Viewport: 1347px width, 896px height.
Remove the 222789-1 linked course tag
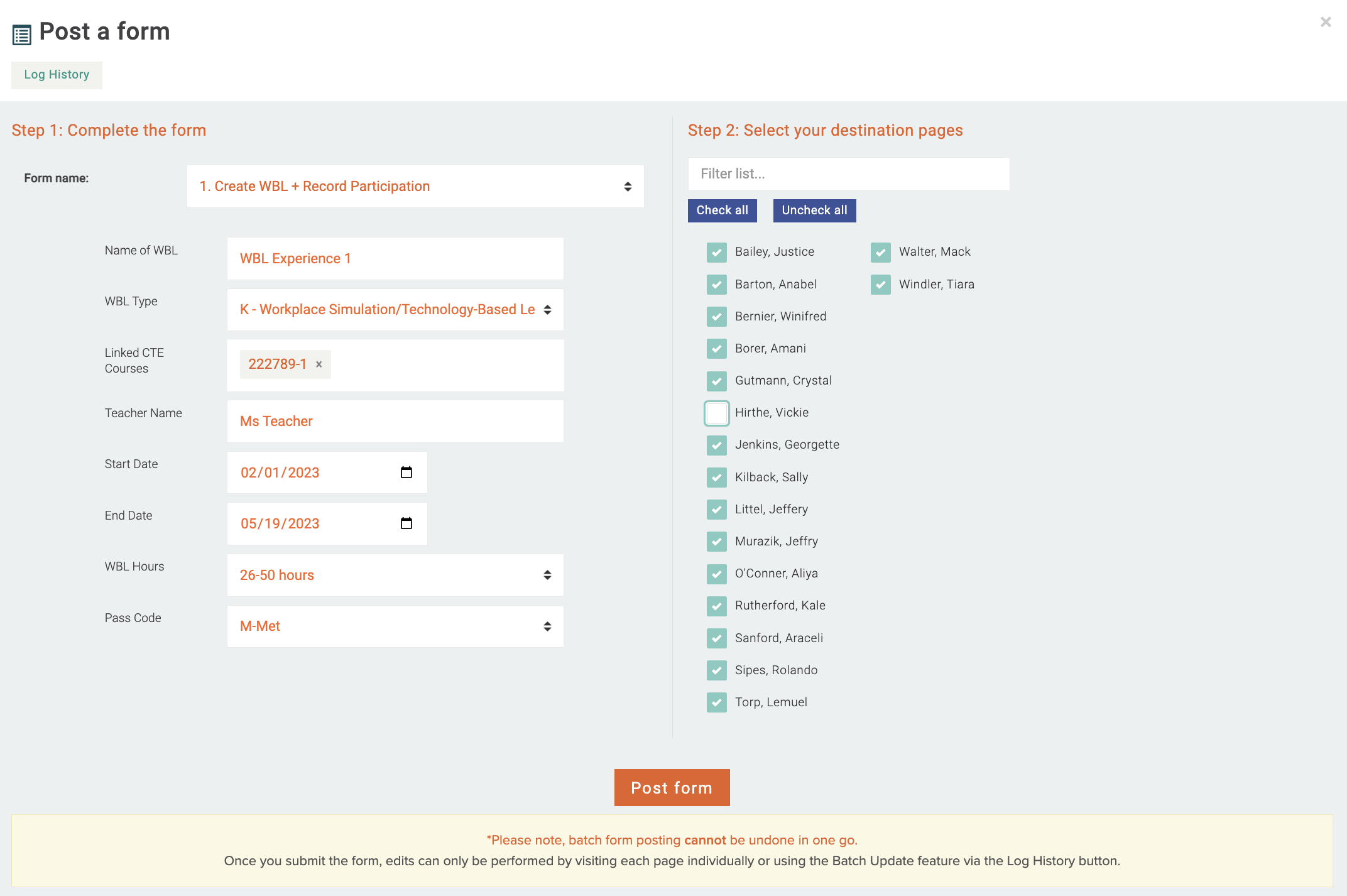click(x=319, y=364)
